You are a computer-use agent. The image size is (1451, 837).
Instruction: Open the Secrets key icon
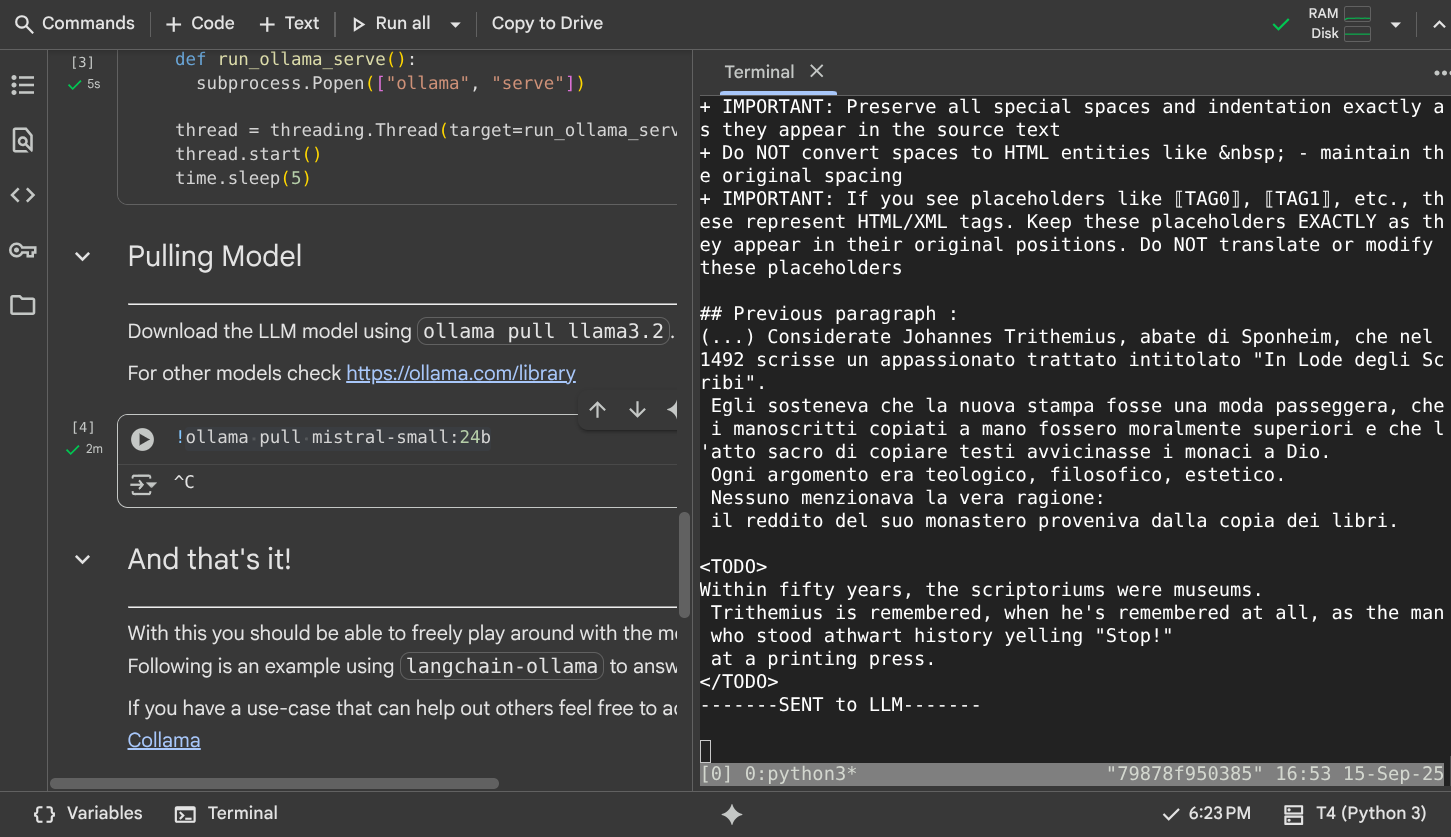(x=22, y=250)
